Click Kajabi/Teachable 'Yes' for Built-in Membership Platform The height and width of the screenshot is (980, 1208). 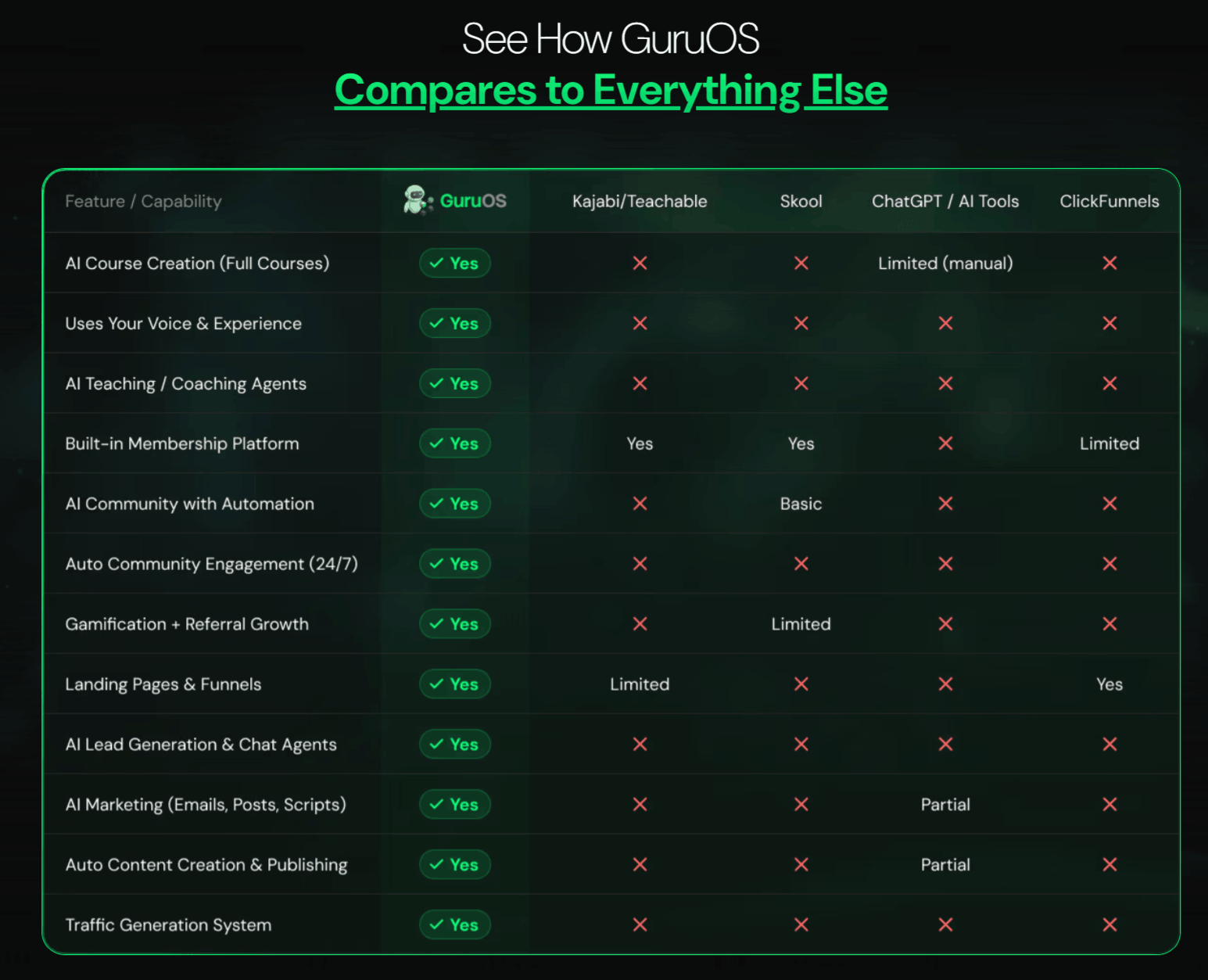click(640, 443)
